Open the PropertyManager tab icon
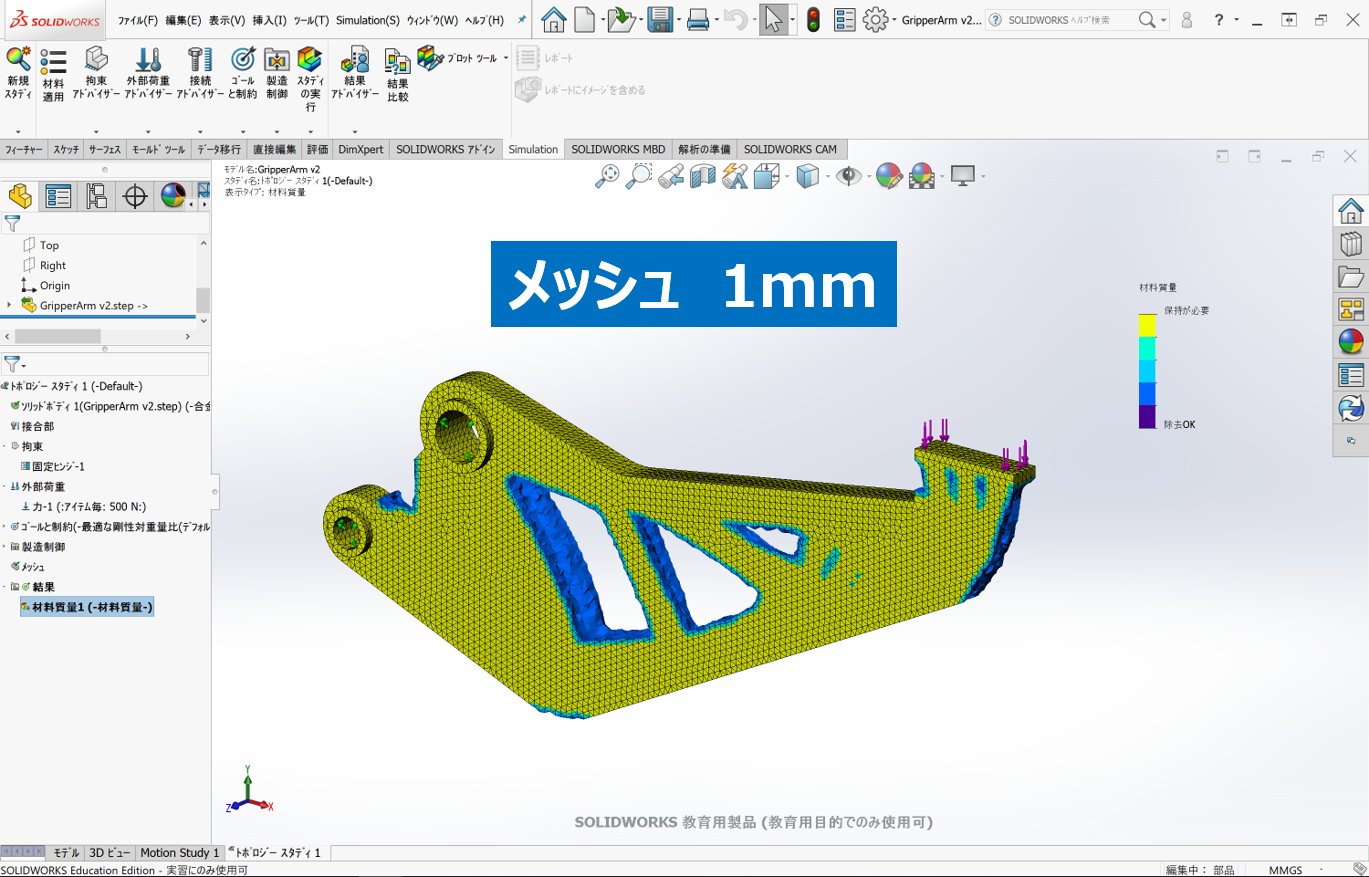Viewport: 1369px width, 877px height. (58, 196)
